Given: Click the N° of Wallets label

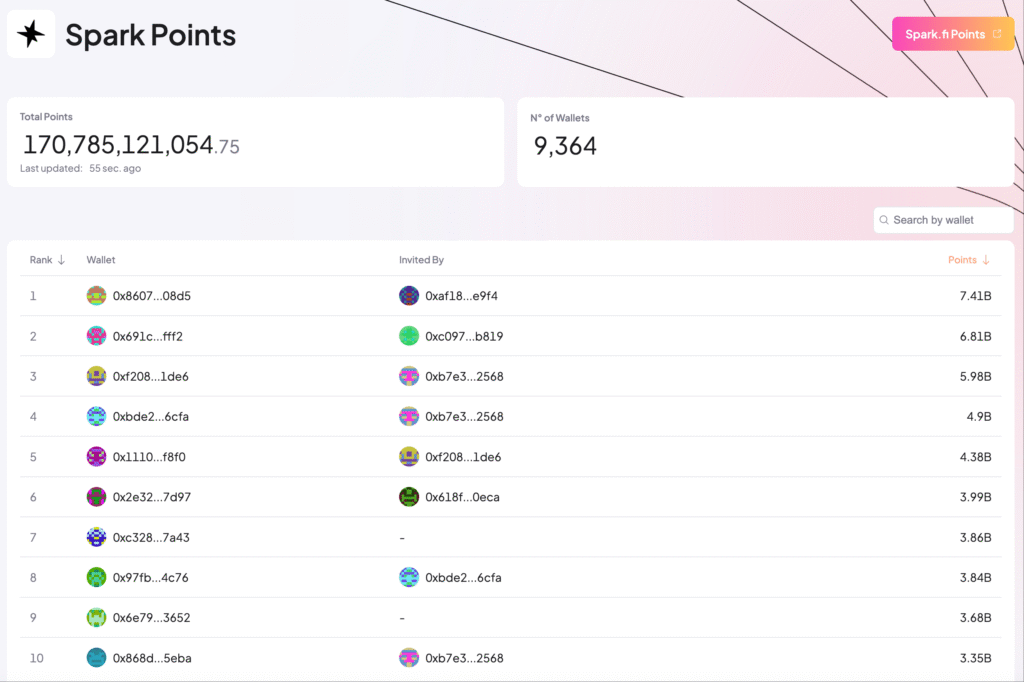Looking at the screenshot, I should point(560,118).
